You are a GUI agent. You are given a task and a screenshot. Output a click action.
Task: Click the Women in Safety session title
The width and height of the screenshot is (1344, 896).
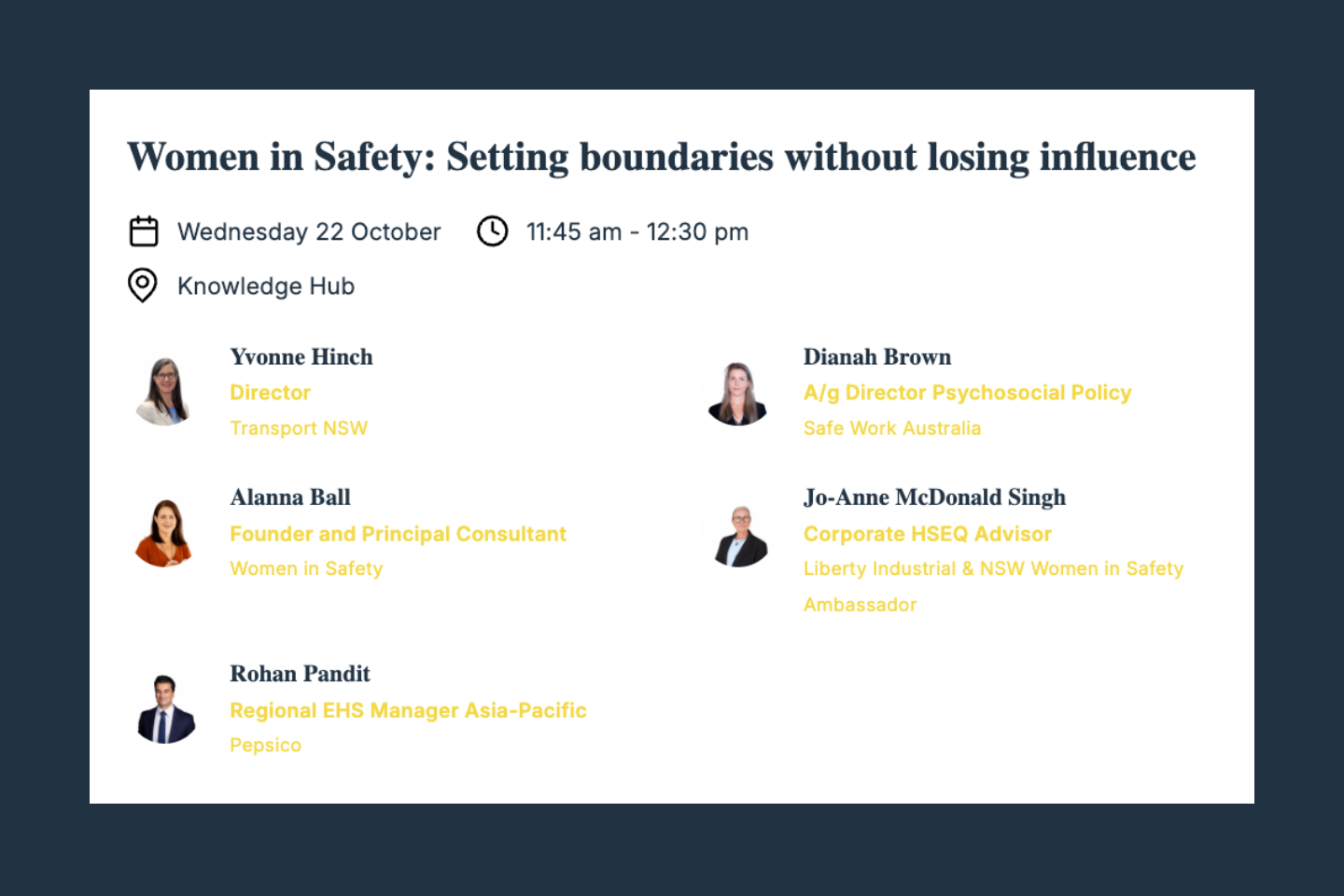coord(661,157)
